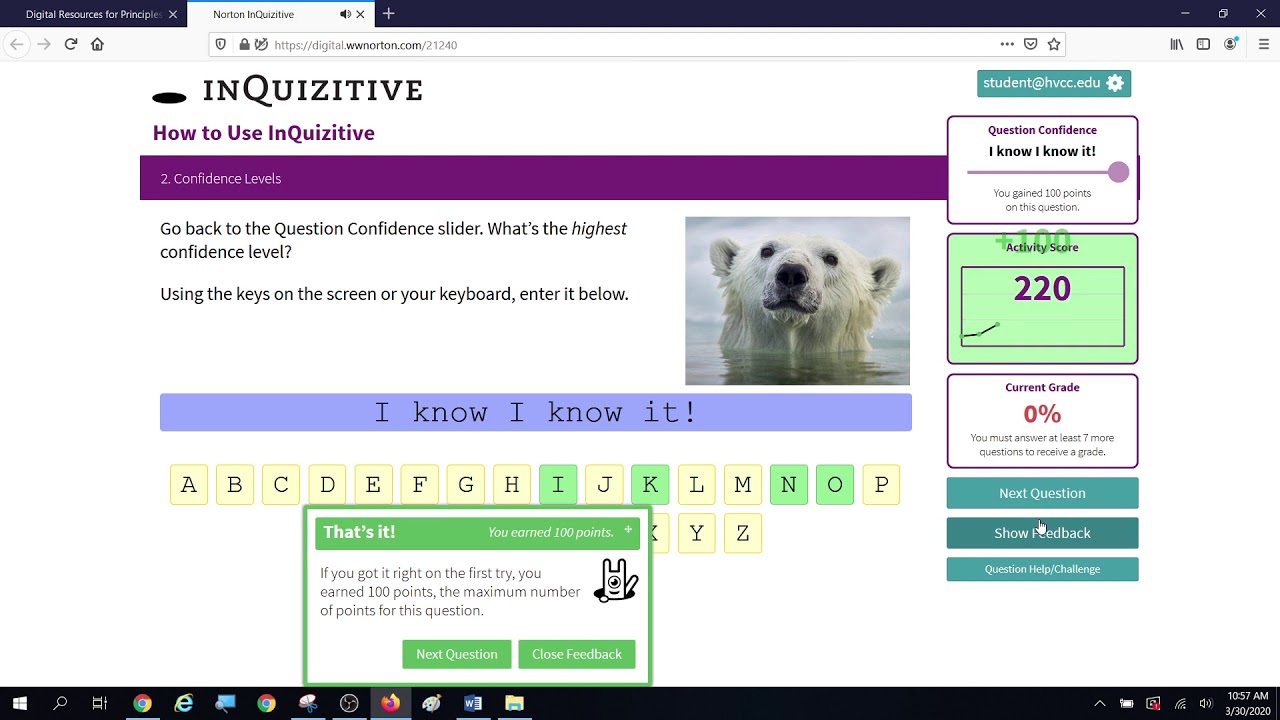The height and width of the screenshot is (720, 1280).
Task: Open the site permissions icon in address bar
Action: tap(261, 44)
